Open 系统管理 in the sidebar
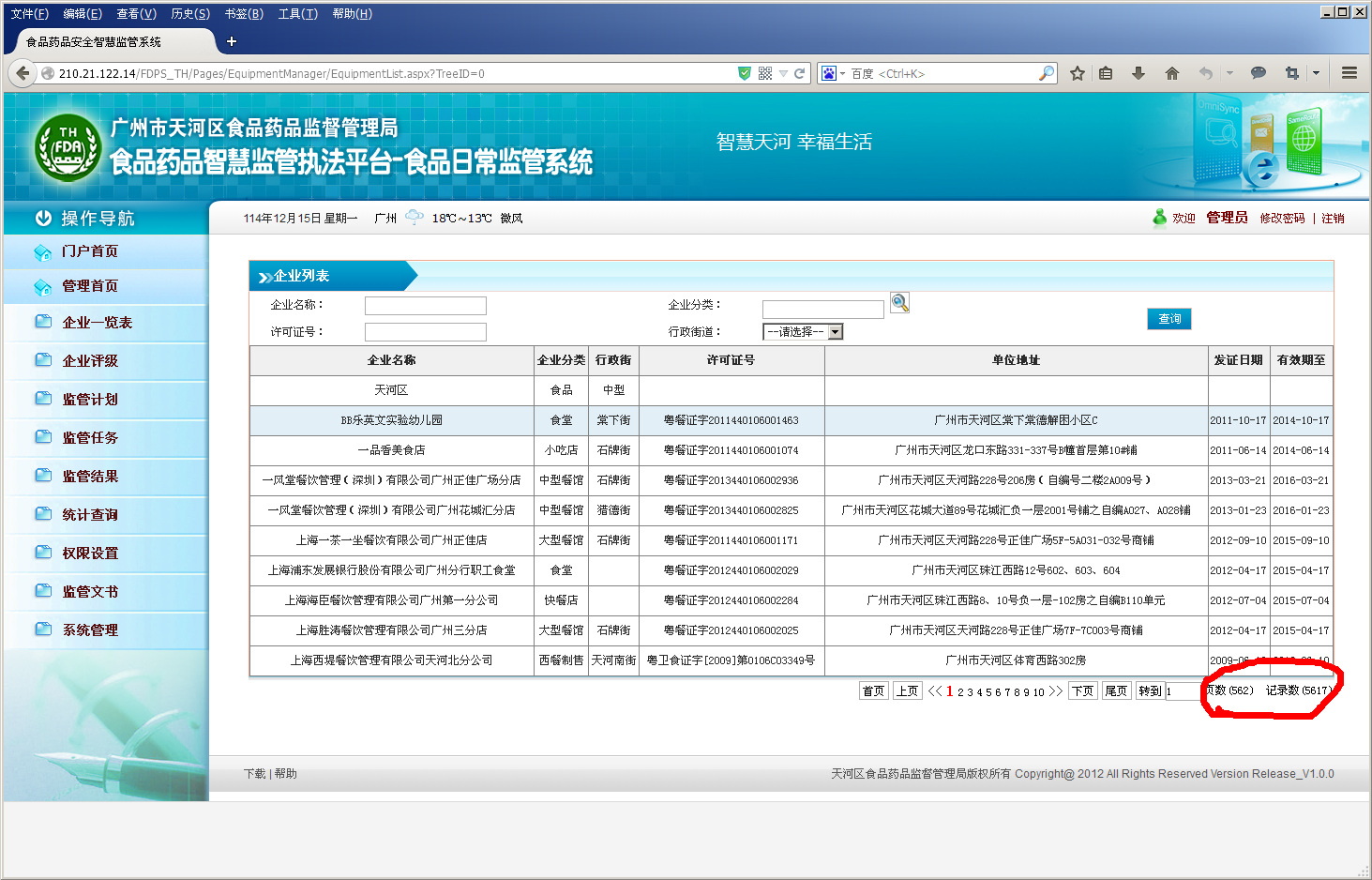Image resolution: width=1372 pixels, height=880 pixels. coord(90,630)
